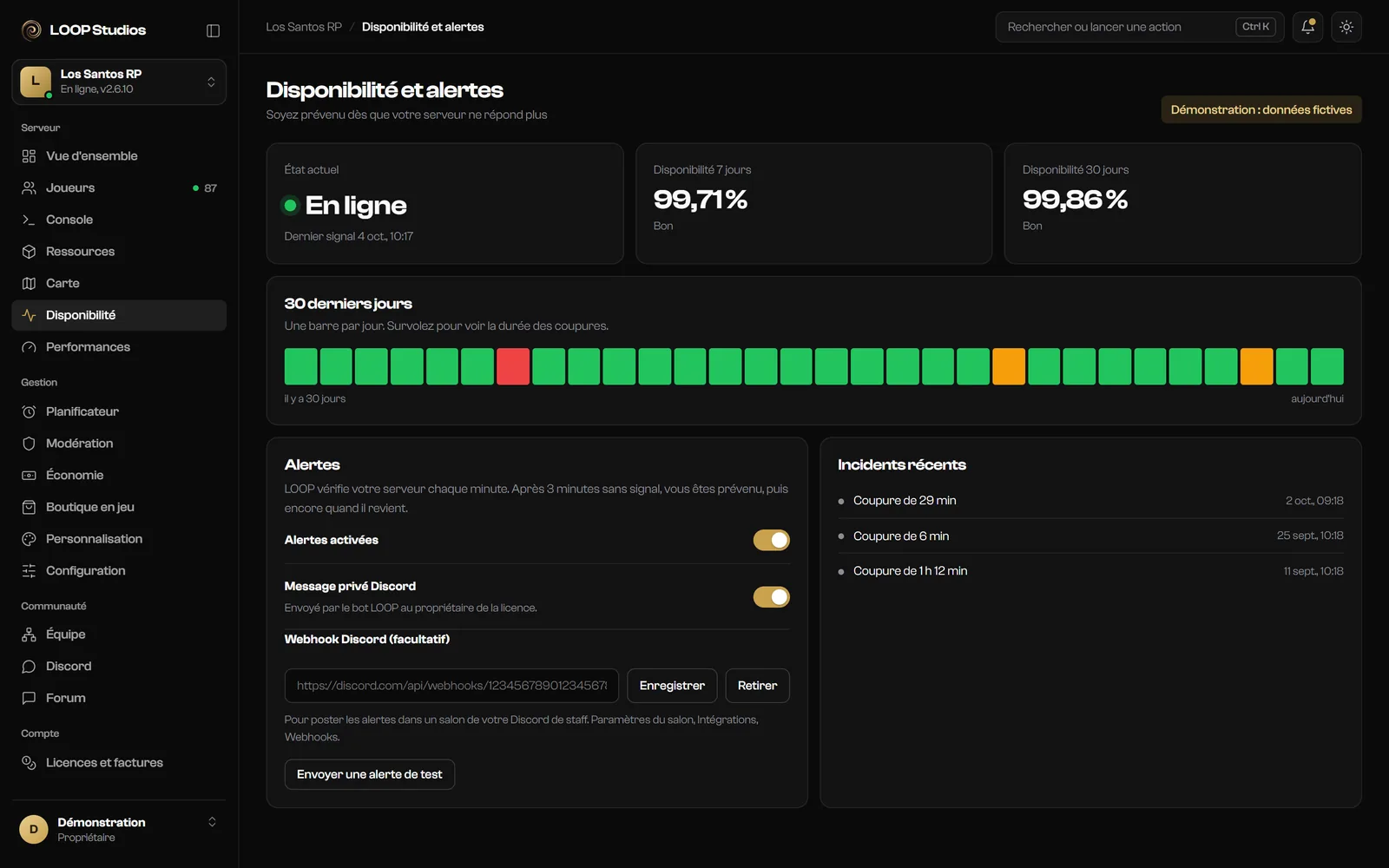1389x868 pixels.
Task: Click the Personnalisation palette icon
Action: [x=29, y=539]
